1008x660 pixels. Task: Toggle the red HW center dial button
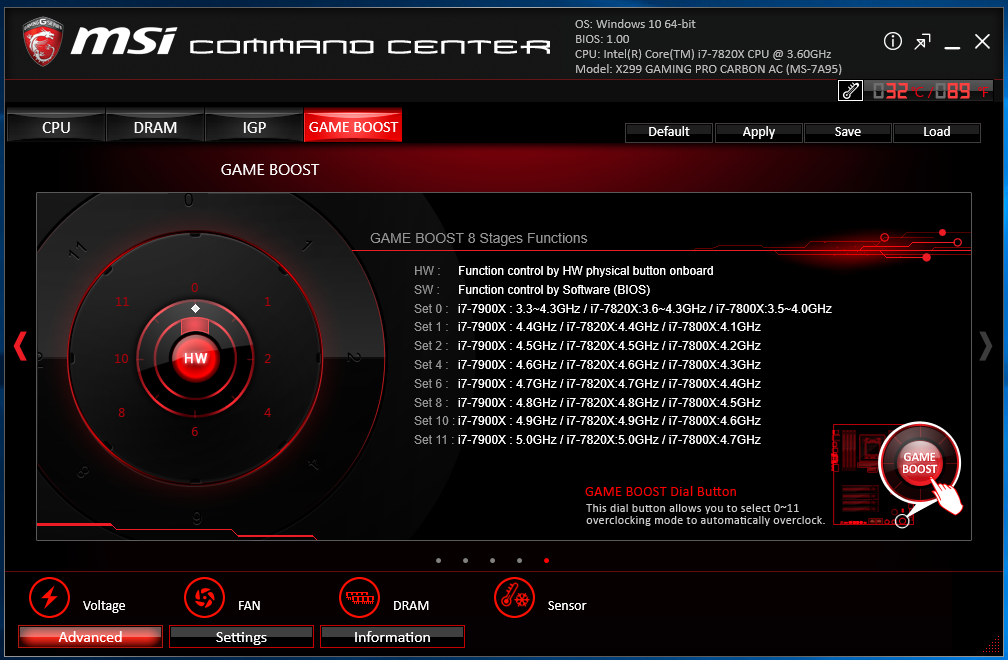pos(195,358)
